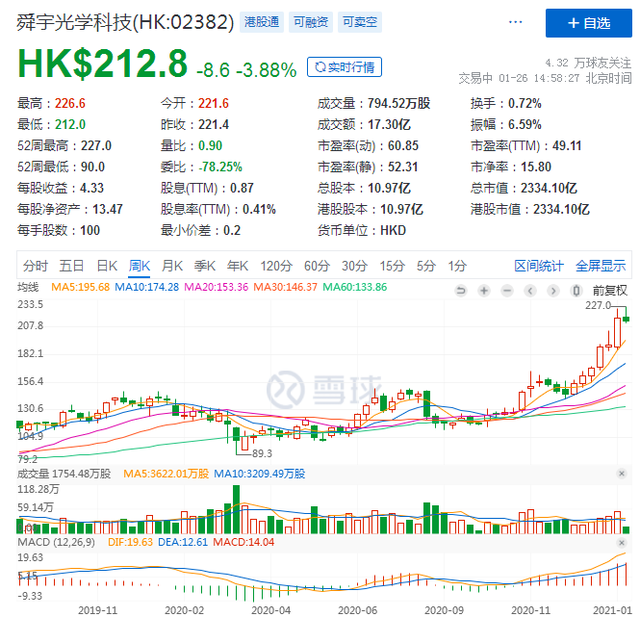The width and height of the screenshot is (640, 617).
Task: Open the 前复权 price adjustment dropdown
Action: (x=610, y=291)
